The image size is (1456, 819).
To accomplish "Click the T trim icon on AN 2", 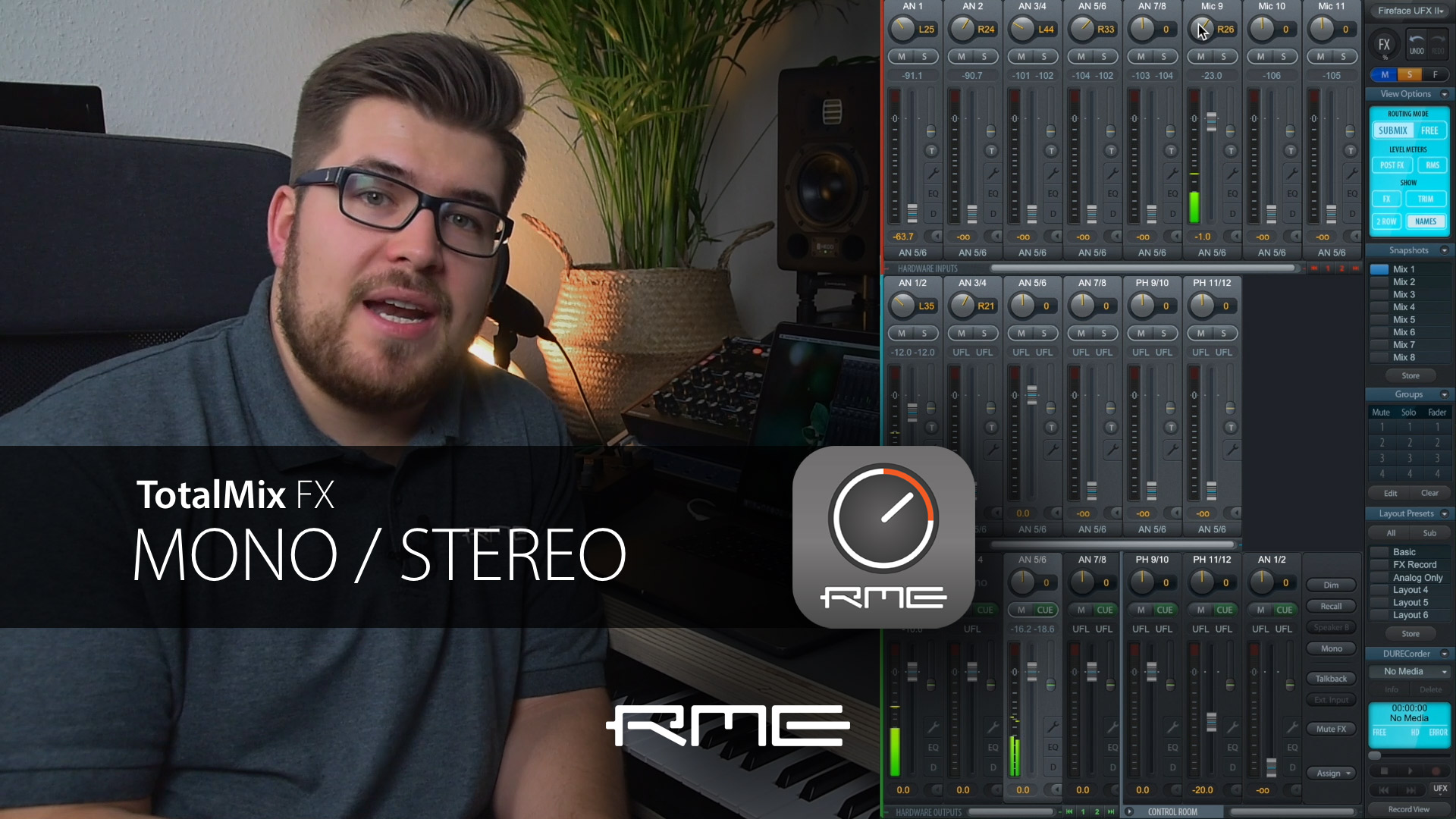I will 991,151.
